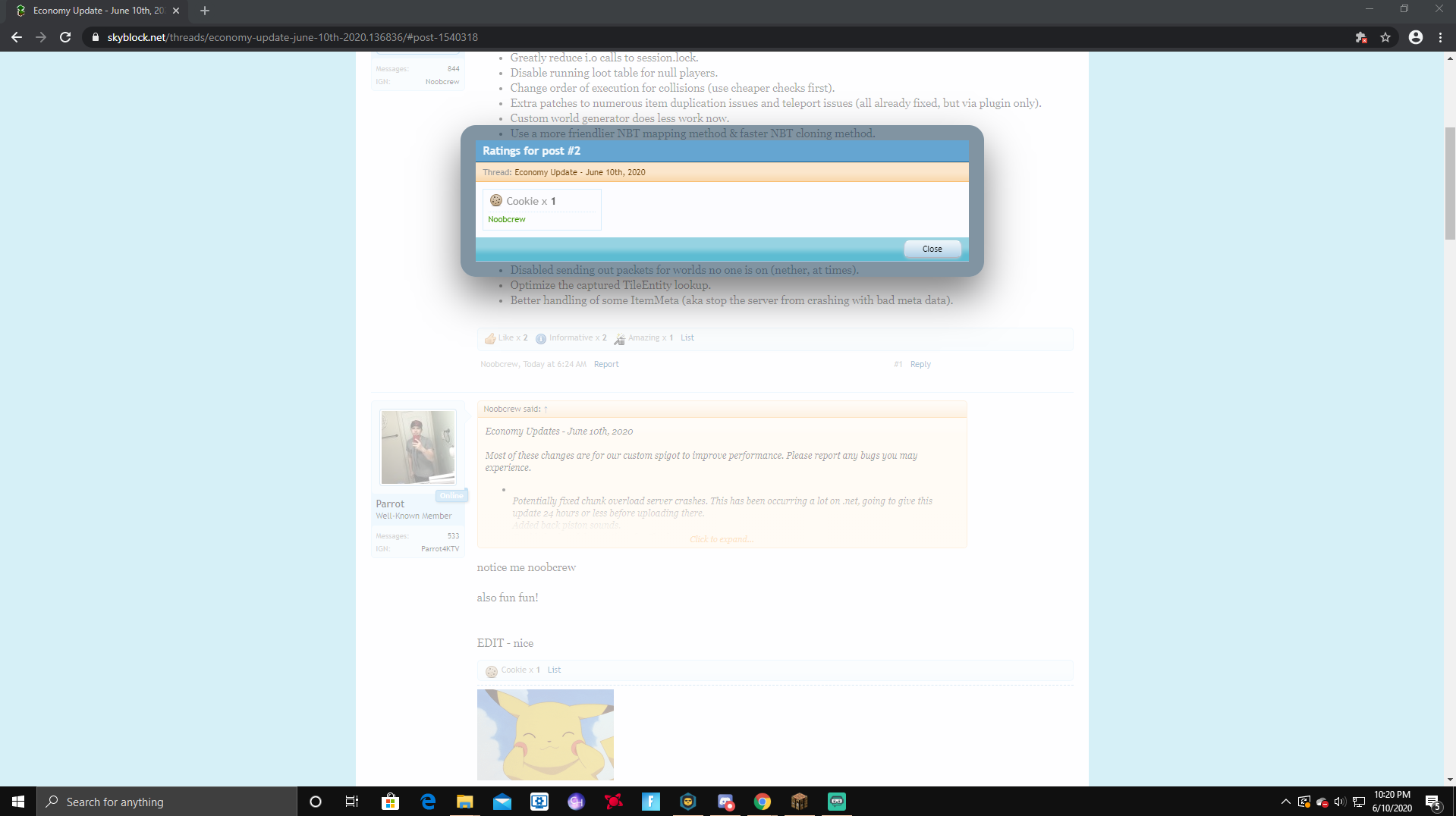Open Cortana circle icon
Screen dimensions: 1456x816
coord(316,802)
